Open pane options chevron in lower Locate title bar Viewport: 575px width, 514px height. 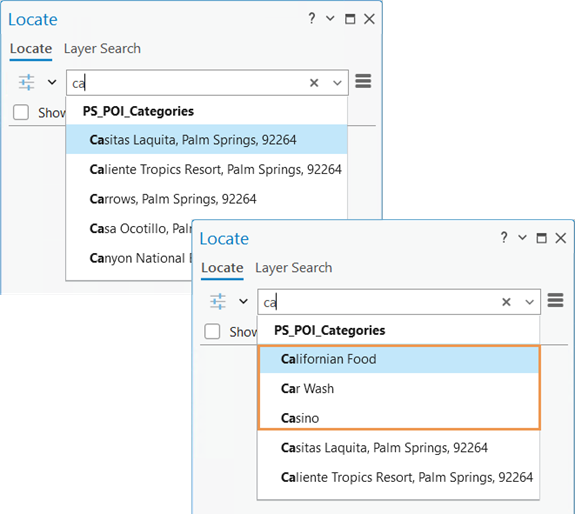pos(522,238)
